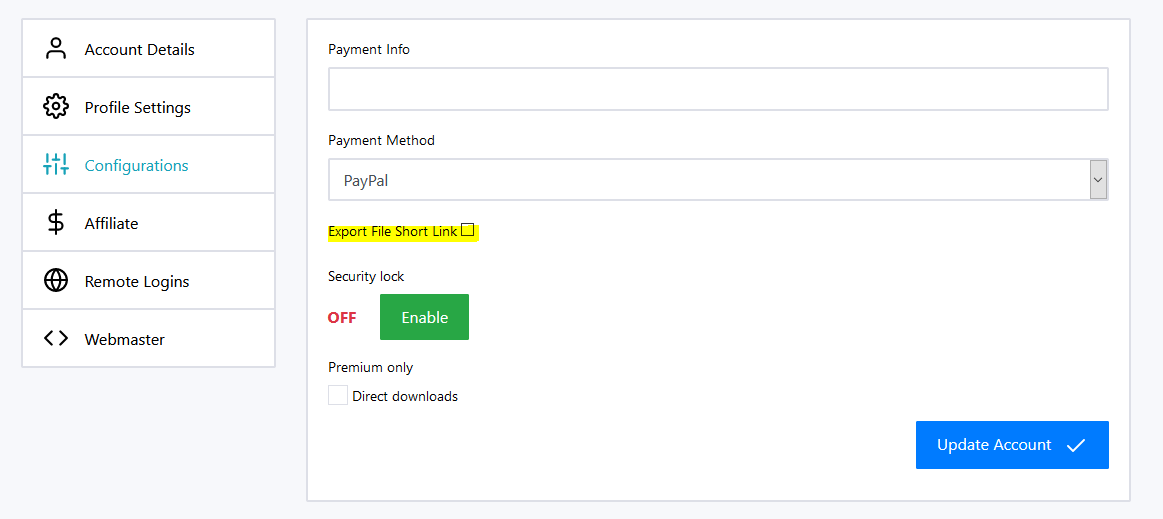Image resolution: width=1163 pixels, height=519 pixels.
Task: Click the checkmark icon on Update Account
Action: point(1076,445)
